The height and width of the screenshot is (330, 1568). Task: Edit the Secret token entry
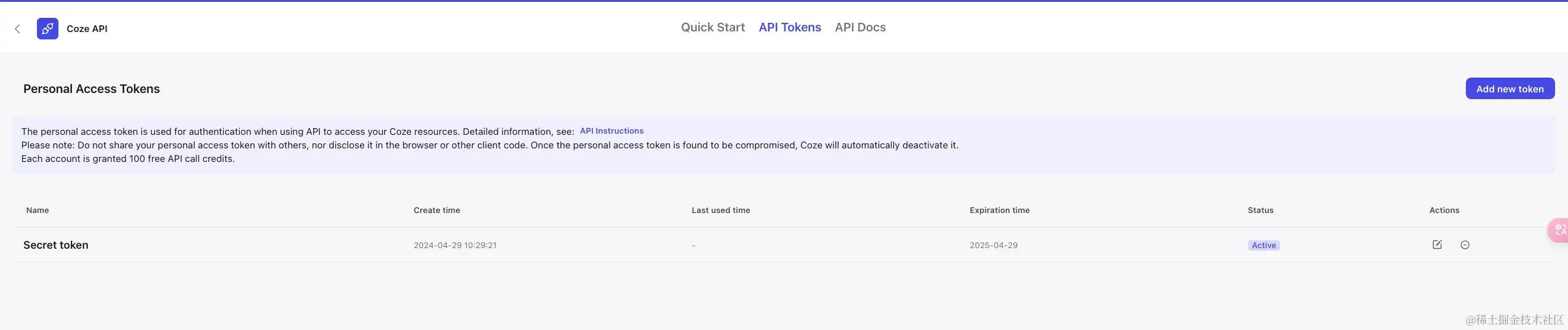1437,244
